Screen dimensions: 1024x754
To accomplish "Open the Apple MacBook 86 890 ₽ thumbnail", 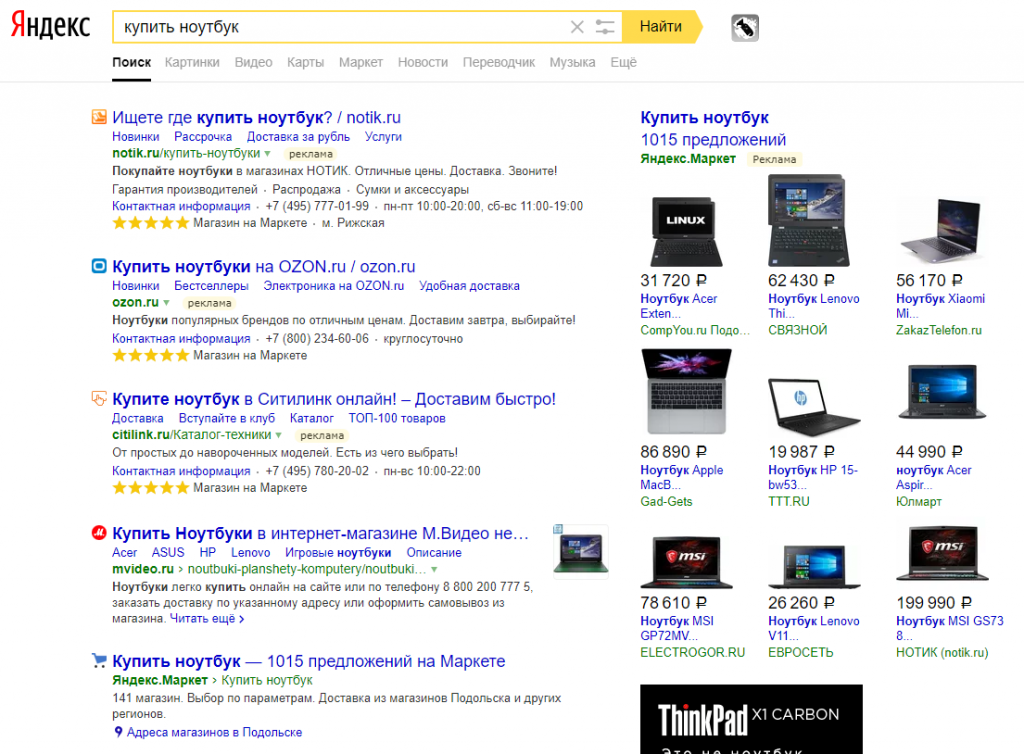I will (x=686, y=391).
